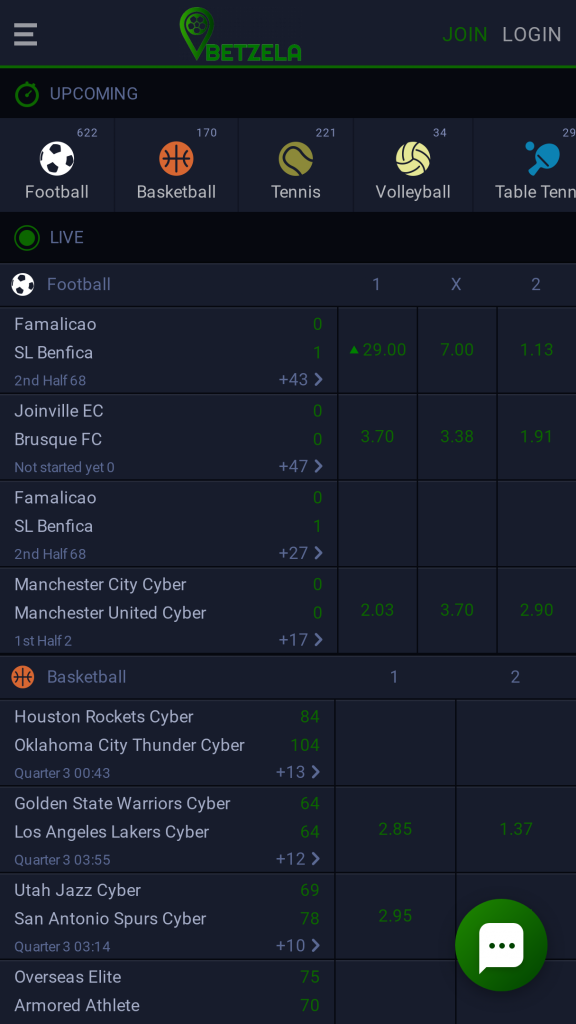Open the hamburger navigation menu
This screenshot has height=1024, width=576.
(25, 34)
